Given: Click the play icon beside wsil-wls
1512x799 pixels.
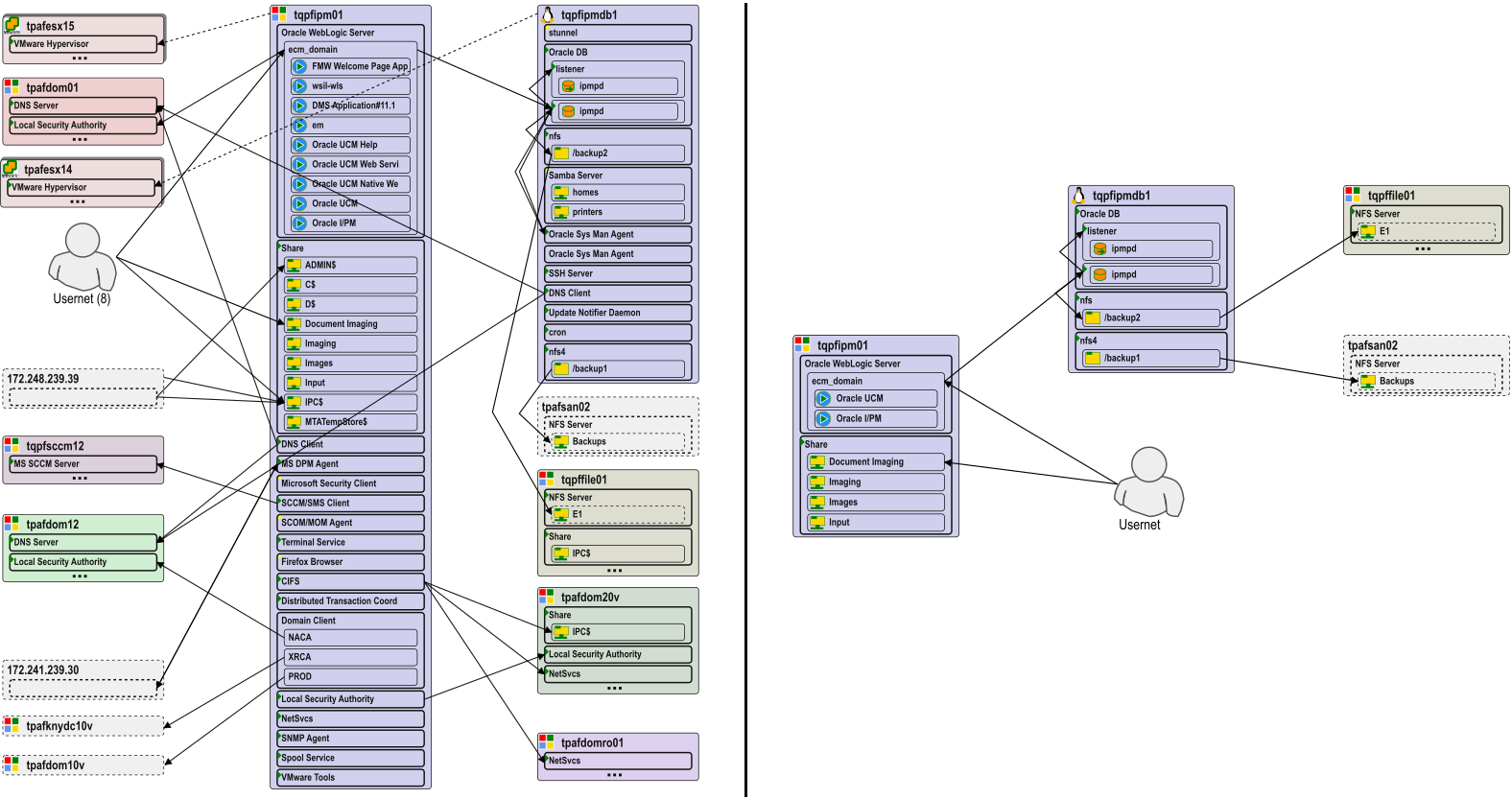Looking at the screenshot, I should coord(299,85).
